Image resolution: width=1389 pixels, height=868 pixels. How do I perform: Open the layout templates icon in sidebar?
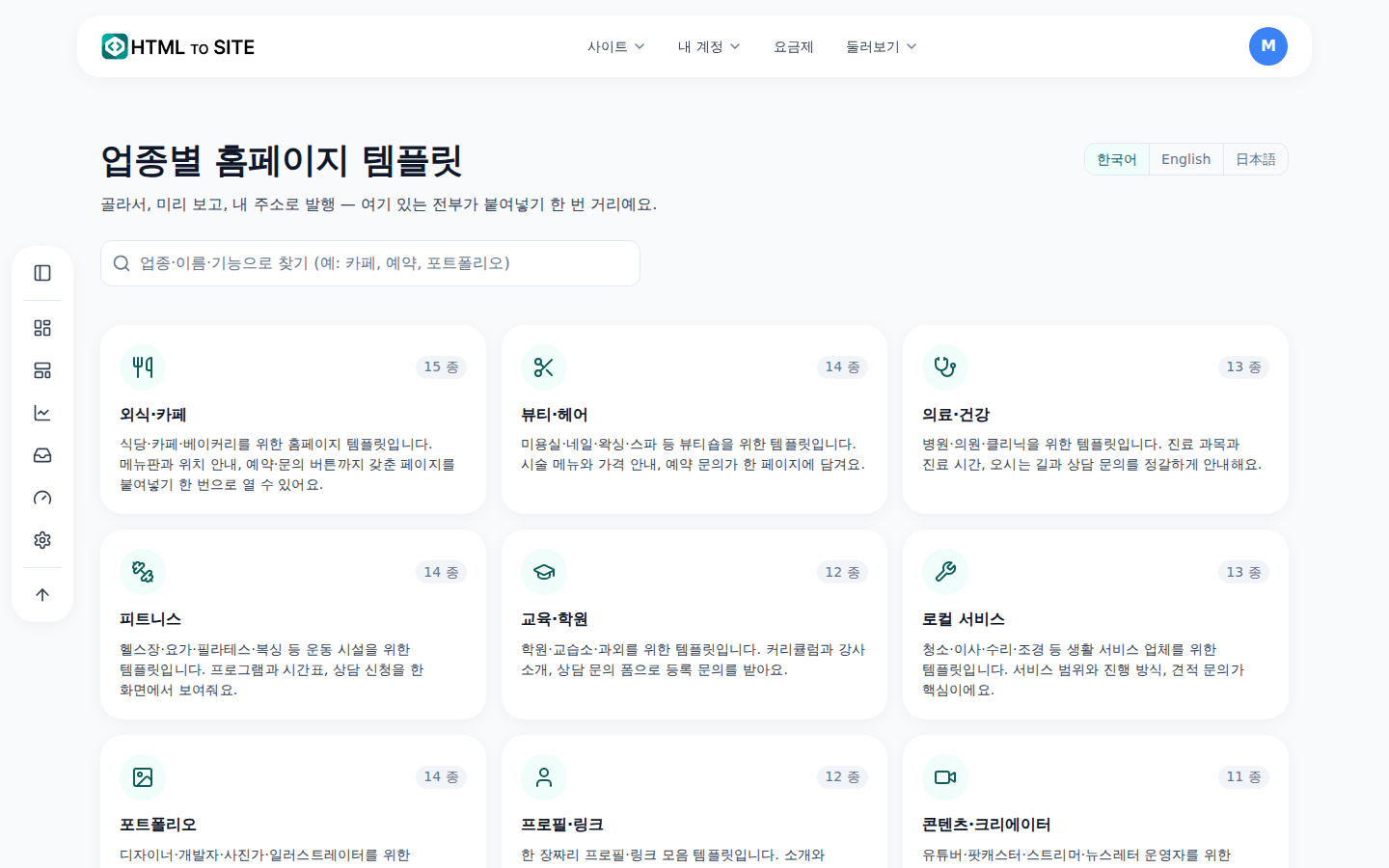coord(42,370)
